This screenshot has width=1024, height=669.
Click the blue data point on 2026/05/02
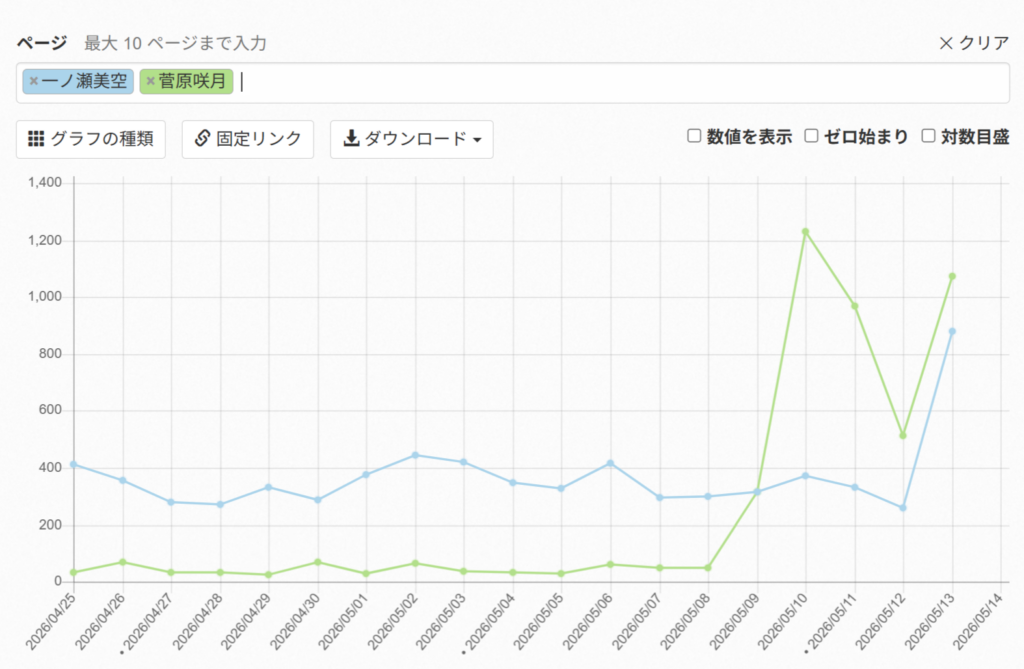tap(415, 455)
